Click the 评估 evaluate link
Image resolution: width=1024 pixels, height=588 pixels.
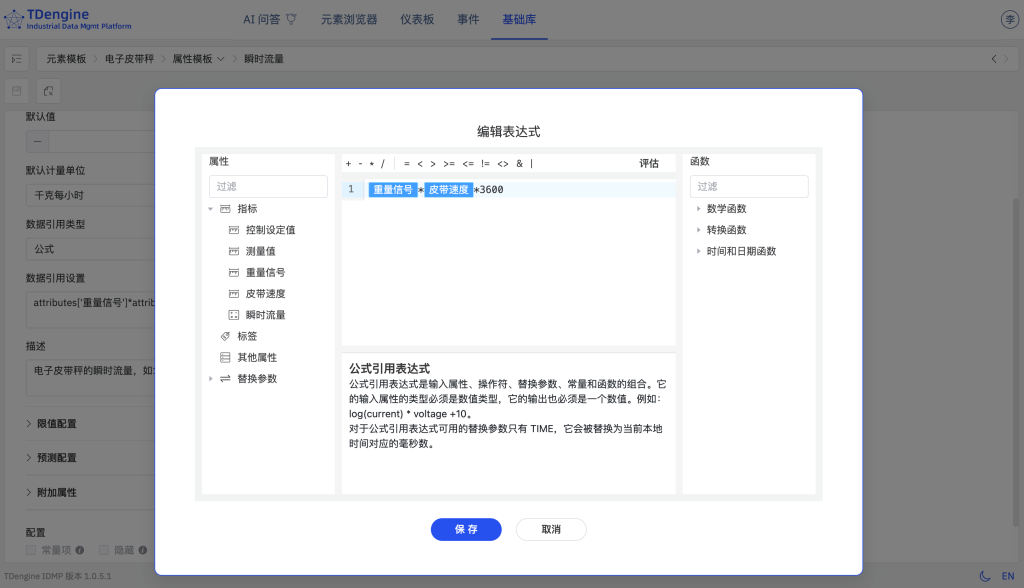(649, 162)
